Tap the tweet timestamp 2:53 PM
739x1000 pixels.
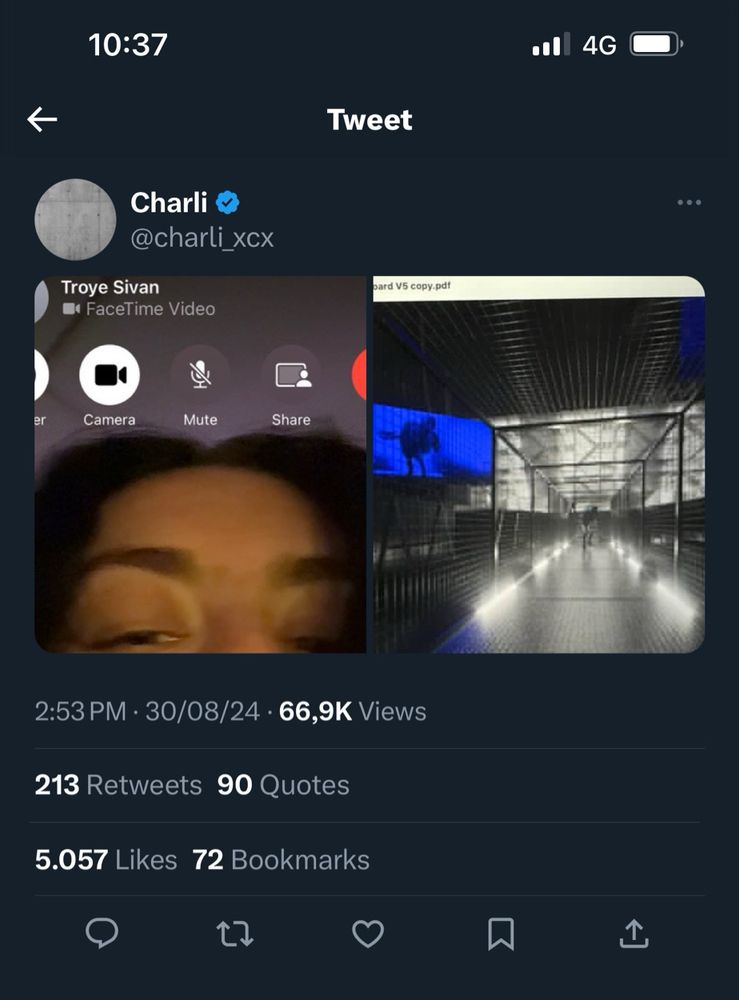[80, 712]
